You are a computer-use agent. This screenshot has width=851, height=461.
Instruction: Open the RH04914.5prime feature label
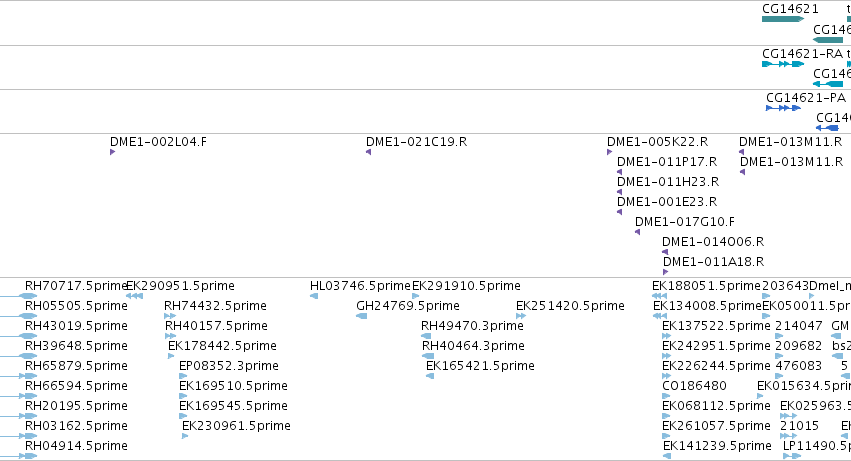77,446
